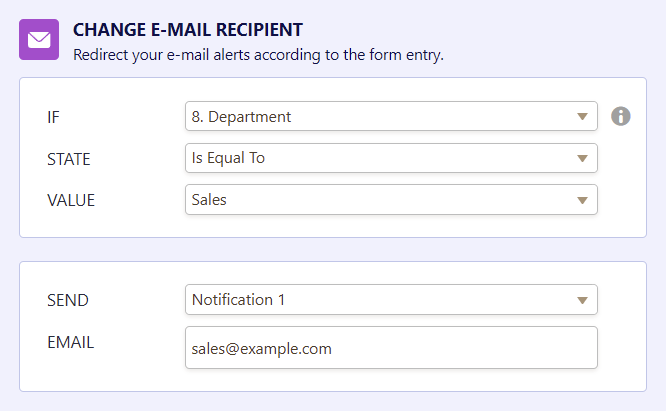
Task: Click the EMAIL field containing sales@example.com
Action: coord(391,348)
